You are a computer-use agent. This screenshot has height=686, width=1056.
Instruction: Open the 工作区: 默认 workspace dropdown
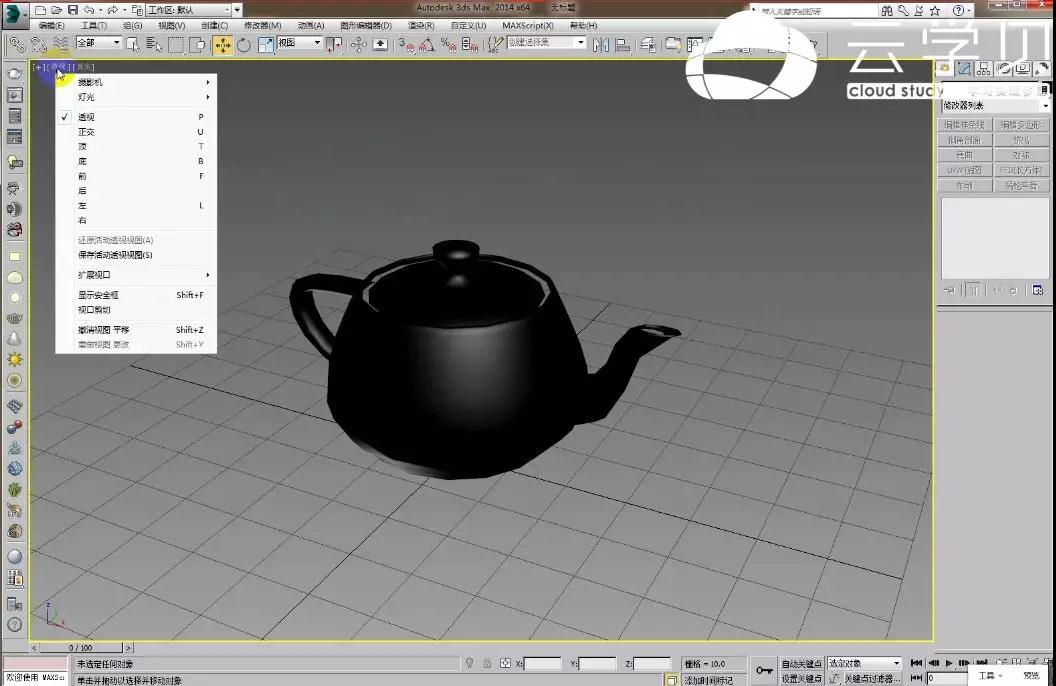(x=189, y=10)
